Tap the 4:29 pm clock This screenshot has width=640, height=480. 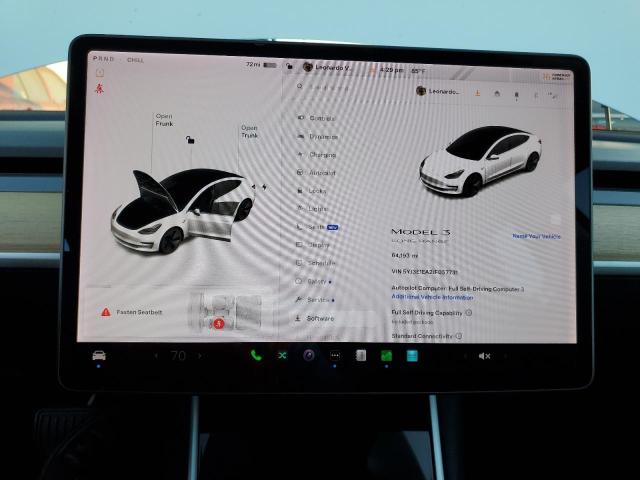(391, 70)
